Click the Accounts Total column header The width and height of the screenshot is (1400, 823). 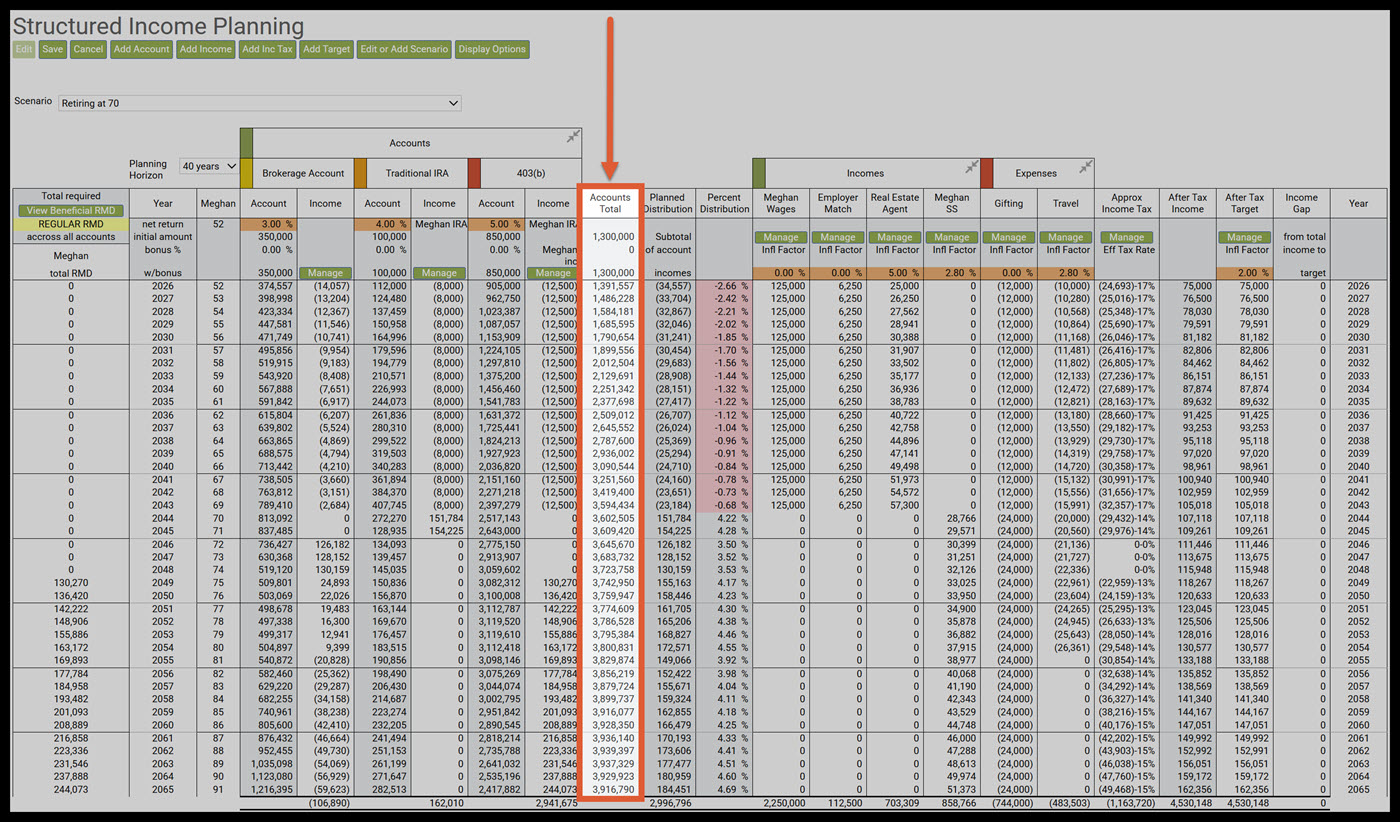coord(610,203)
